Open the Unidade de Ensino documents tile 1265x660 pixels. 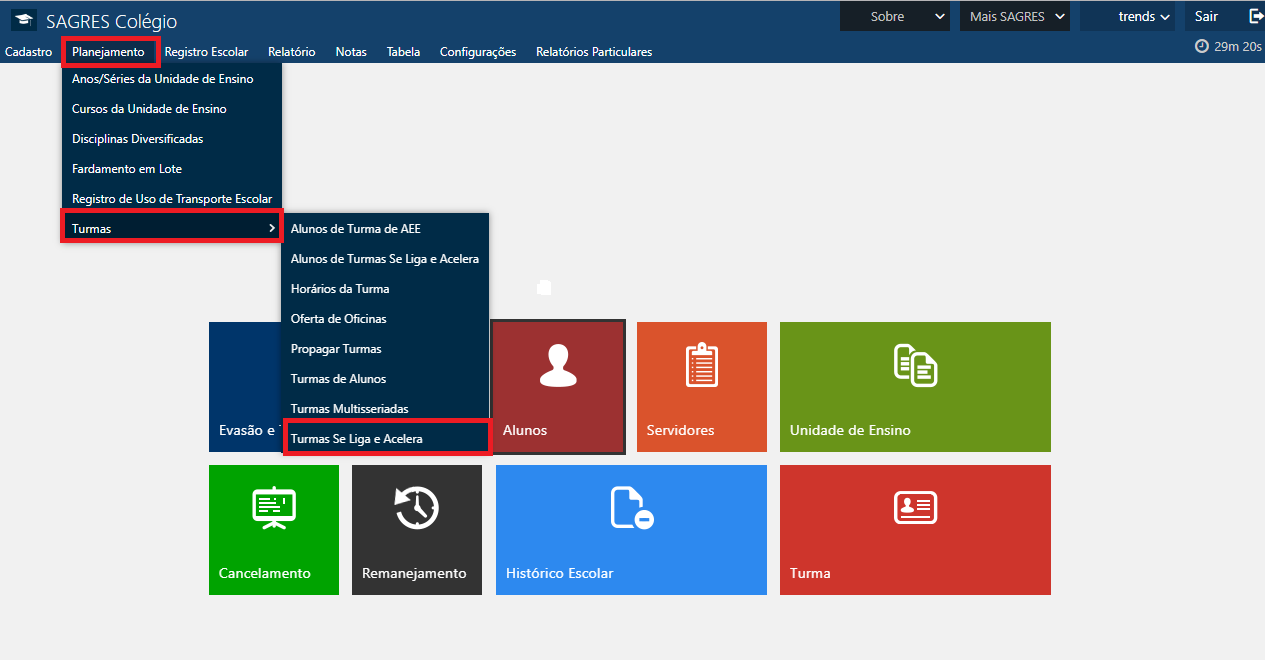pos(914,386)
